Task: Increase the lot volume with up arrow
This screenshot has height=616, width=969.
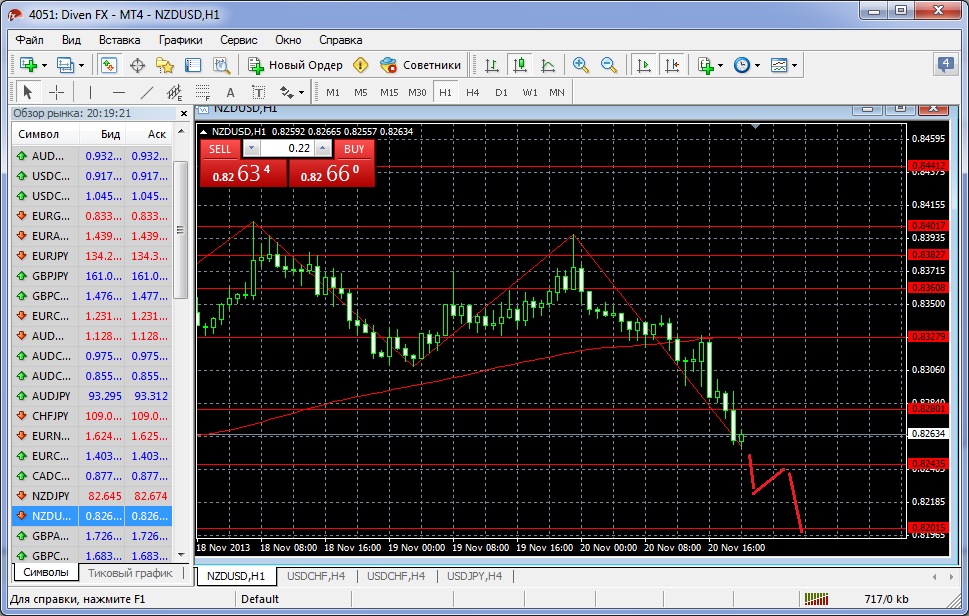Action: pos(323,148)
